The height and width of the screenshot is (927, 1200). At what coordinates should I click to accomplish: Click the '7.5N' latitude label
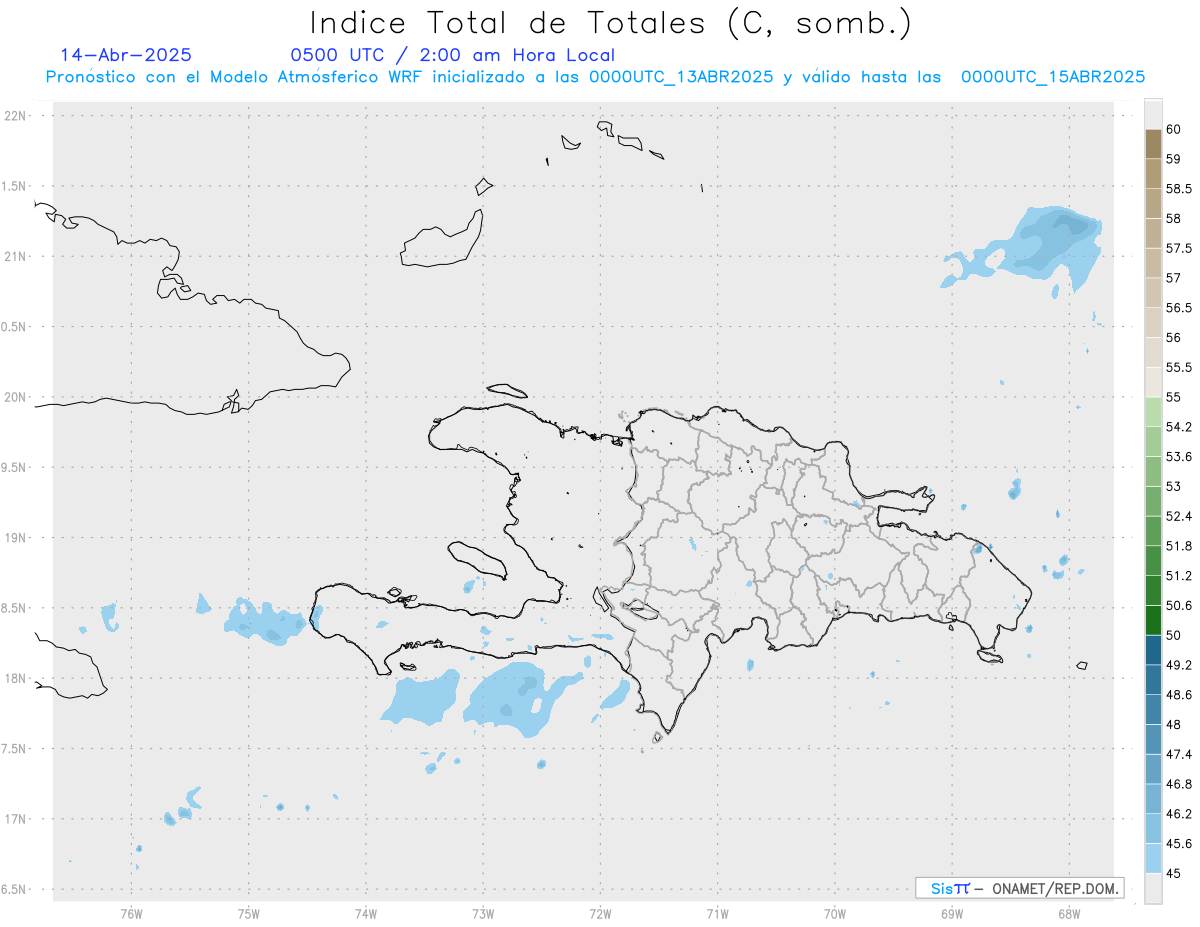pyautogui.click(x=15, y=749)
